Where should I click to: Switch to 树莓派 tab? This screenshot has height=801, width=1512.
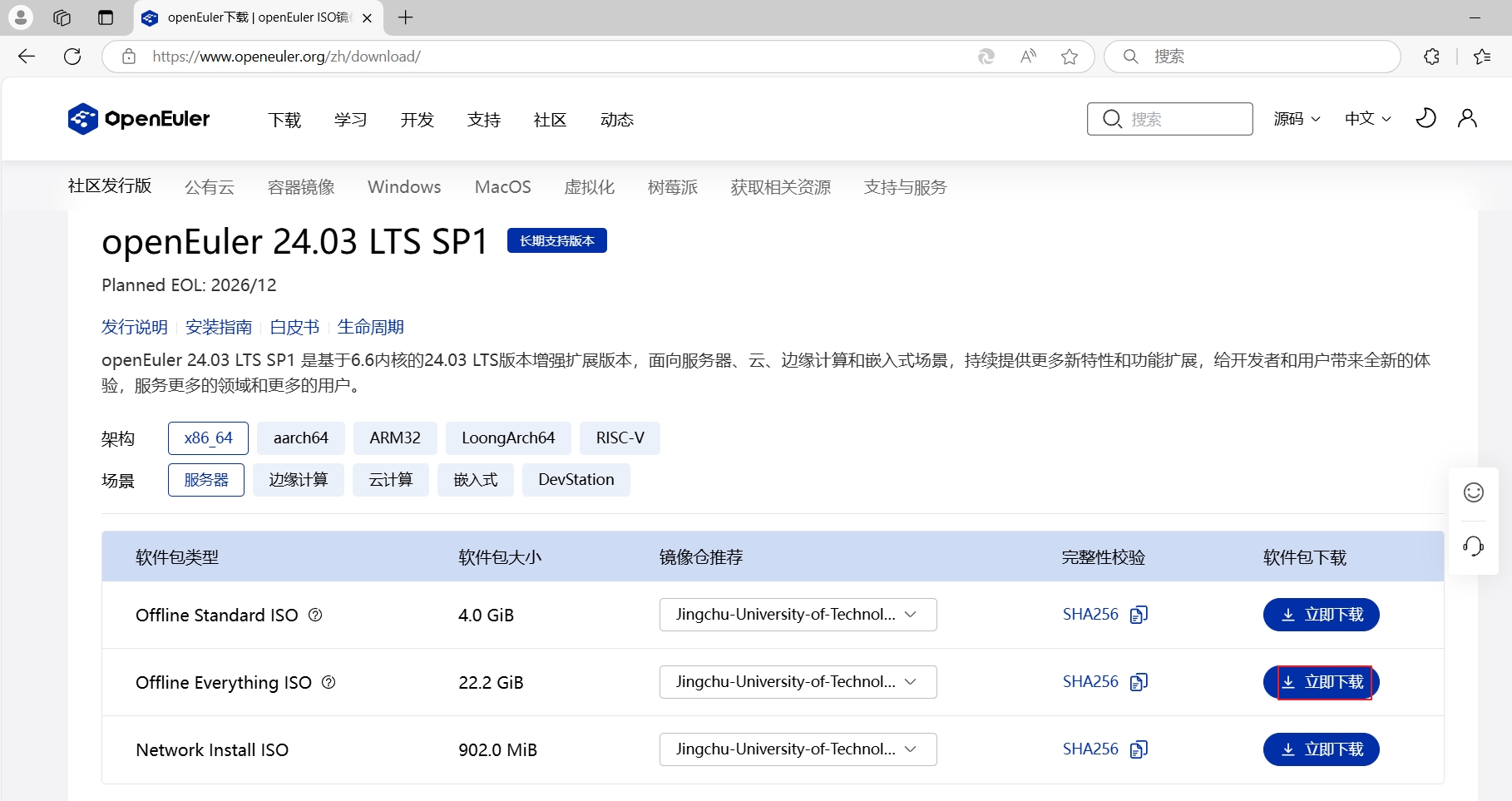tap(673, 187)
